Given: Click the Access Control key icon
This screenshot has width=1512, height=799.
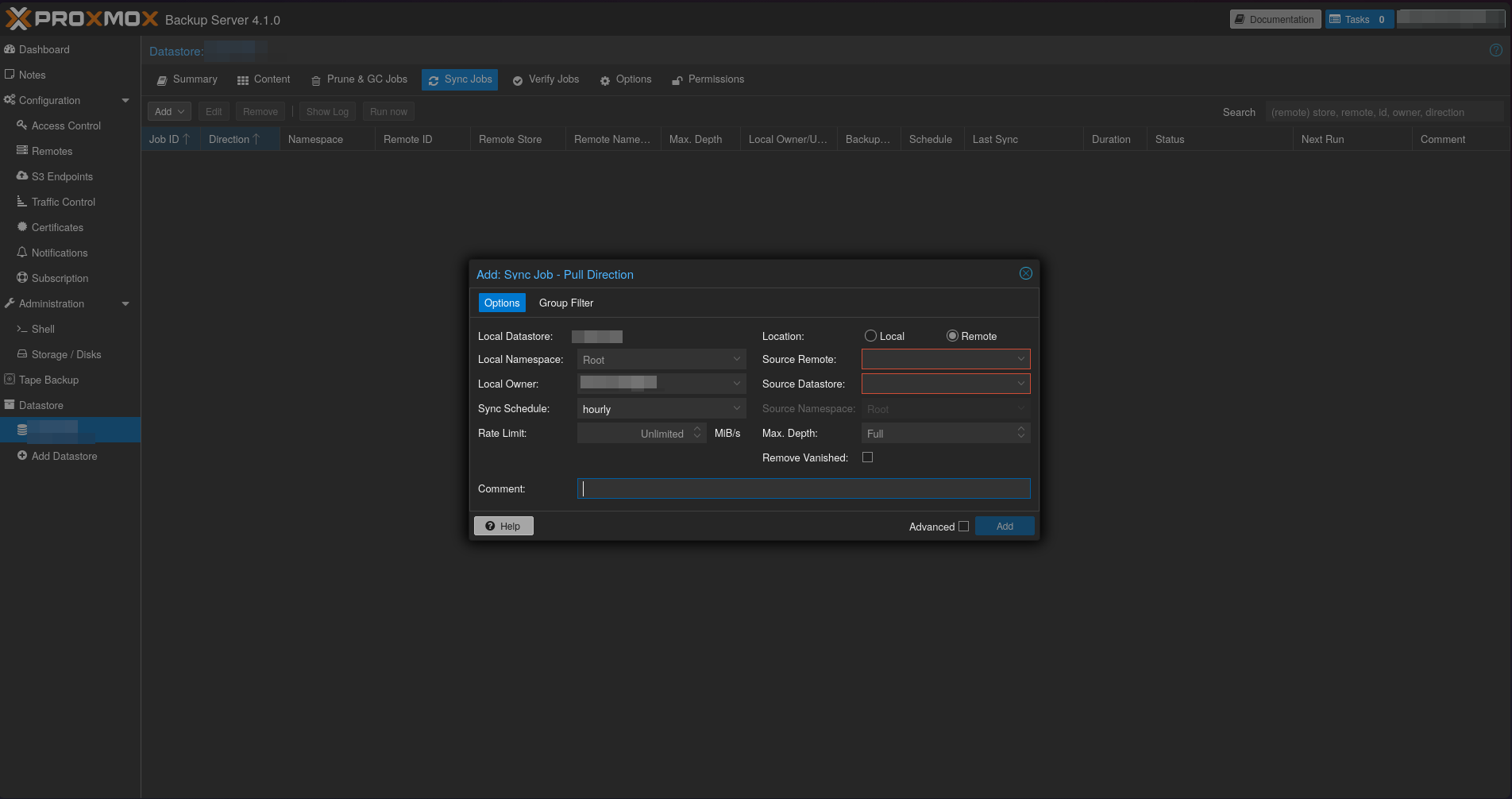Looking at the screenshot, I should (22, 125).
